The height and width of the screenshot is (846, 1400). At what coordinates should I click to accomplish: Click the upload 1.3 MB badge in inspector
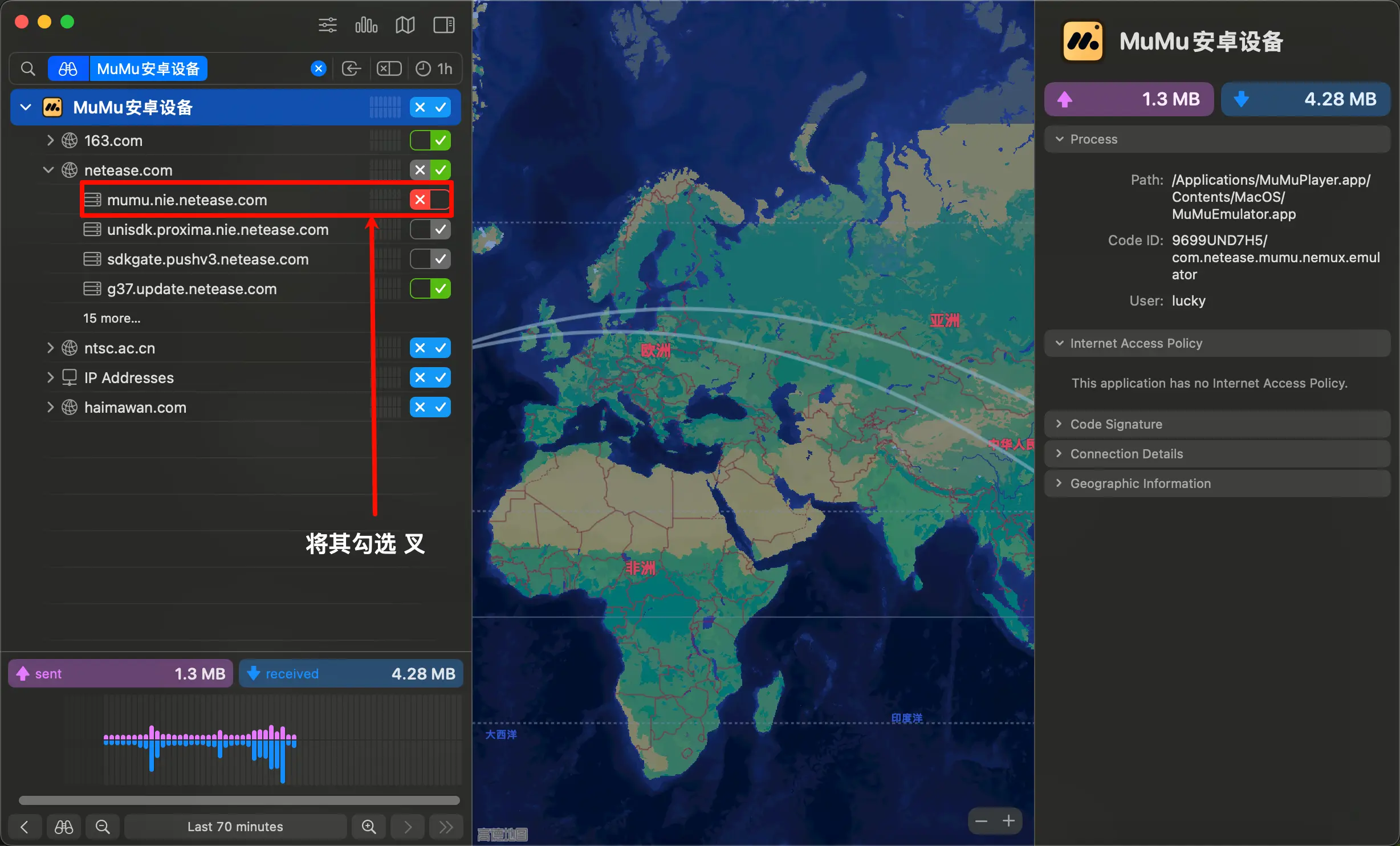point(1129,99)
